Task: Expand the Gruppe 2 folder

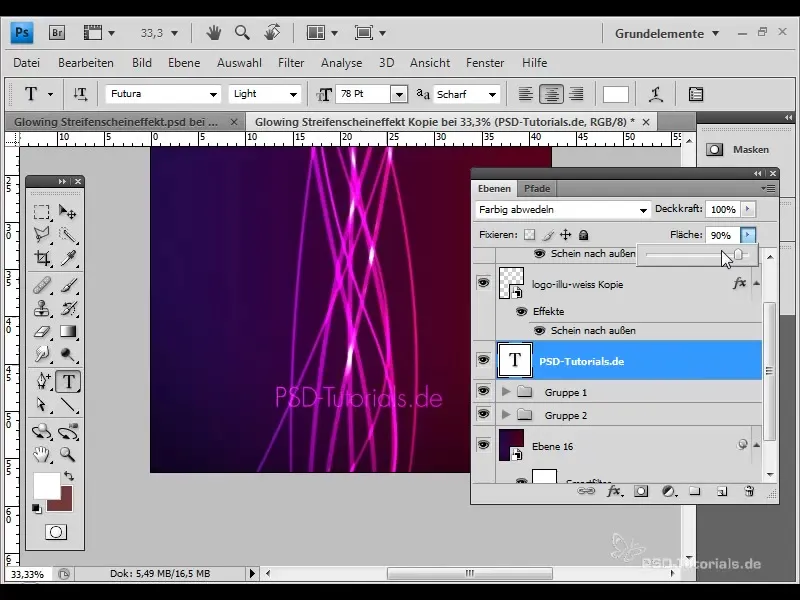Action: tap(506, 415)
